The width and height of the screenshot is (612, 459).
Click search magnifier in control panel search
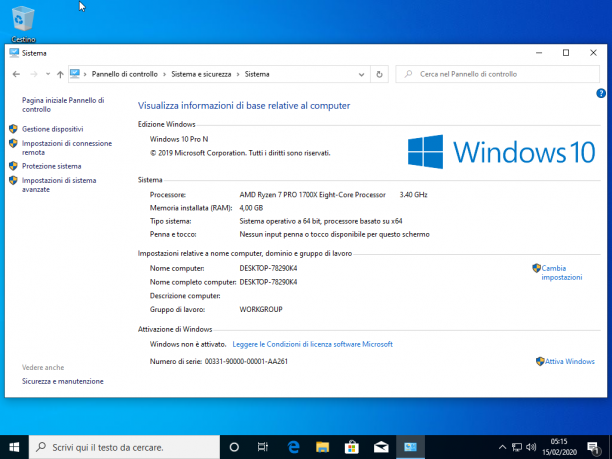click(408, 74)
